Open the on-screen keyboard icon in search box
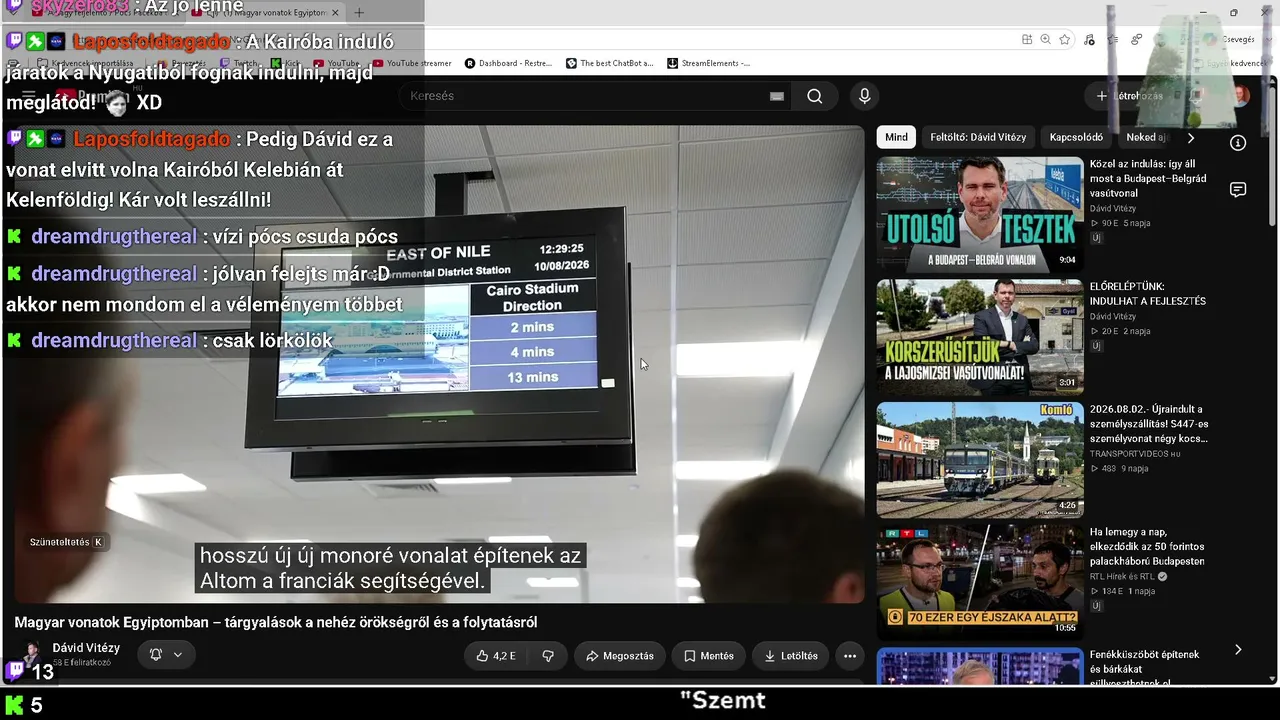The image size is (1280, 720). (x=777, y=96)
